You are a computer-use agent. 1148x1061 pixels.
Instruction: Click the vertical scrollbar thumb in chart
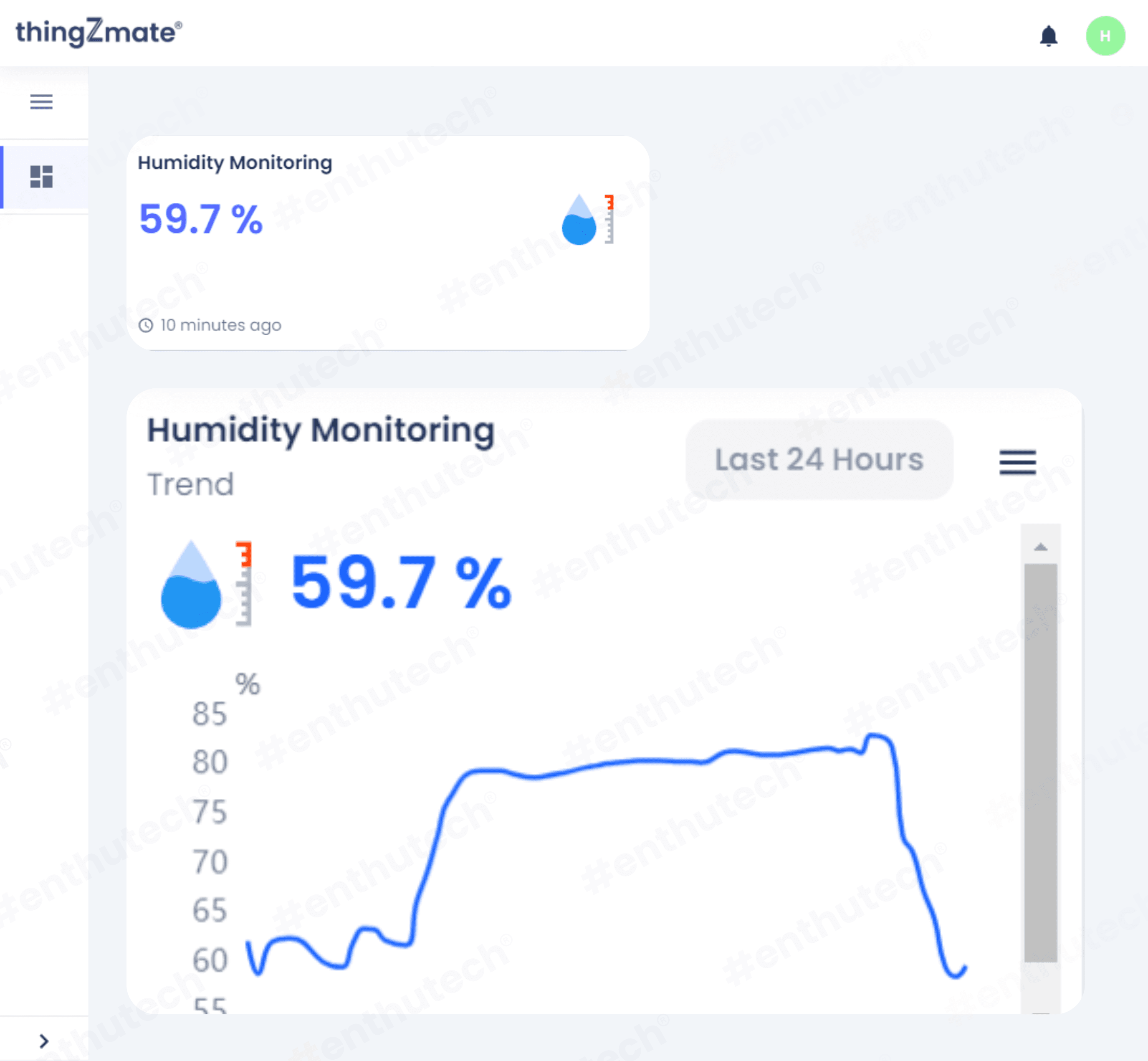click(1040, 762)
